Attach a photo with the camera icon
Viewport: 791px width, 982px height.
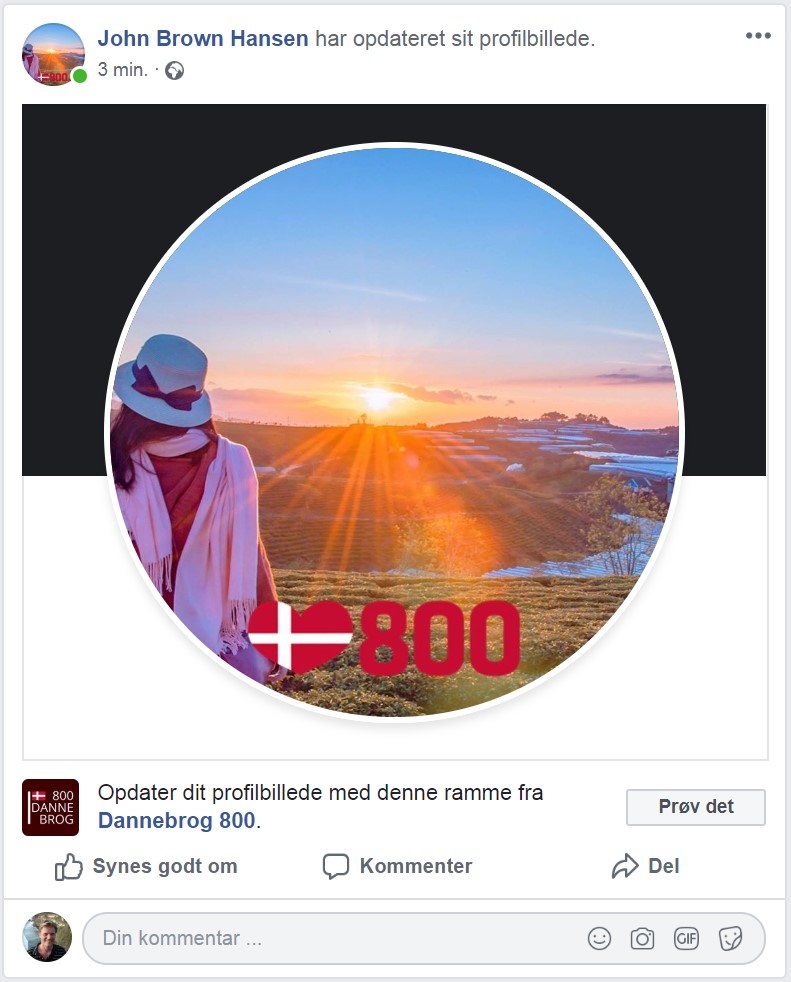[642, 938]
